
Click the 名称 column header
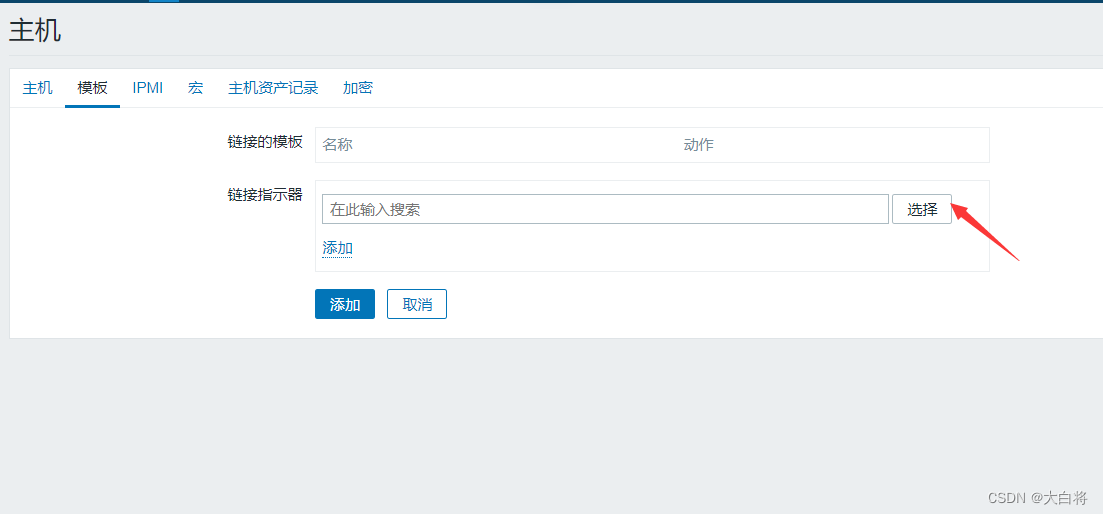click(338, 145)
